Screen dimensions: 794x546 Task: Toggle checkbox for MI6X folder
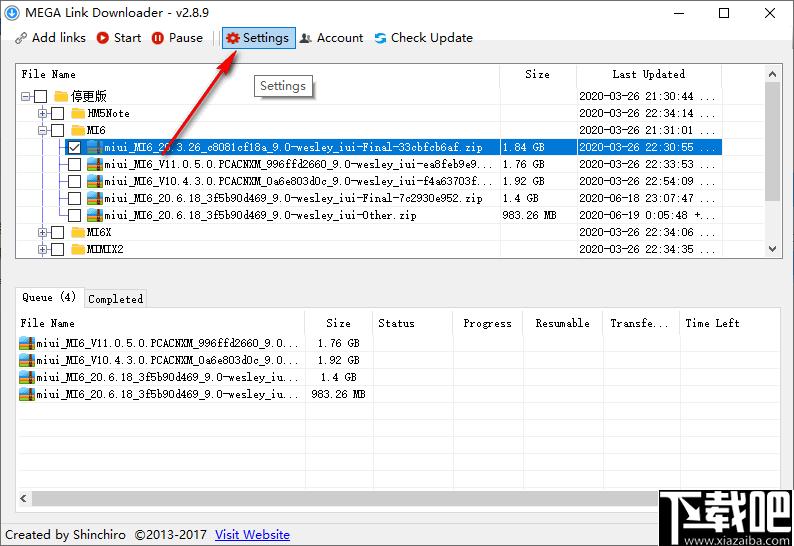coord(58,232)
